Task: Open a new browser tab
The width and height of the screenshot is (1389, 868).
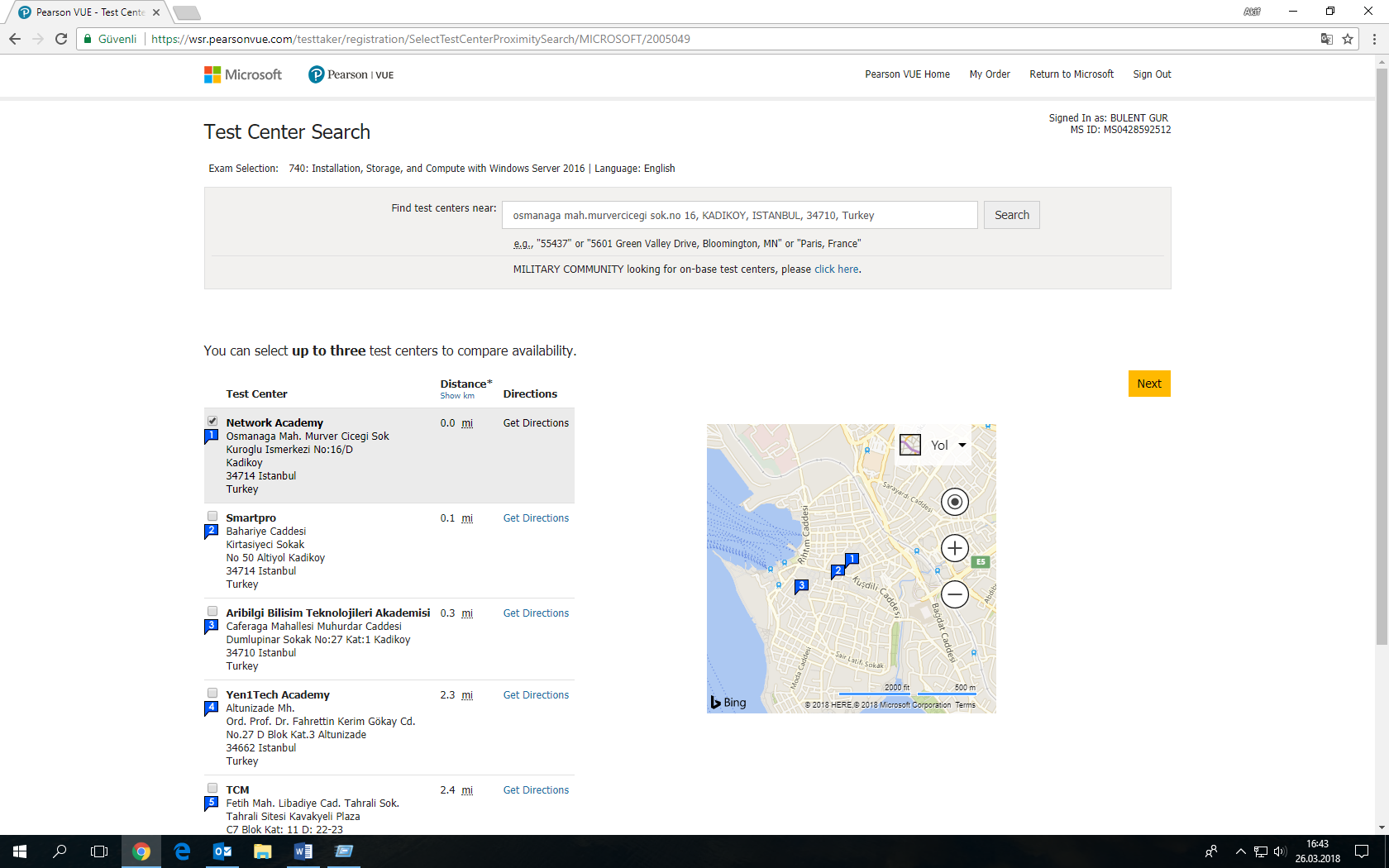Action: click(187, 12)
